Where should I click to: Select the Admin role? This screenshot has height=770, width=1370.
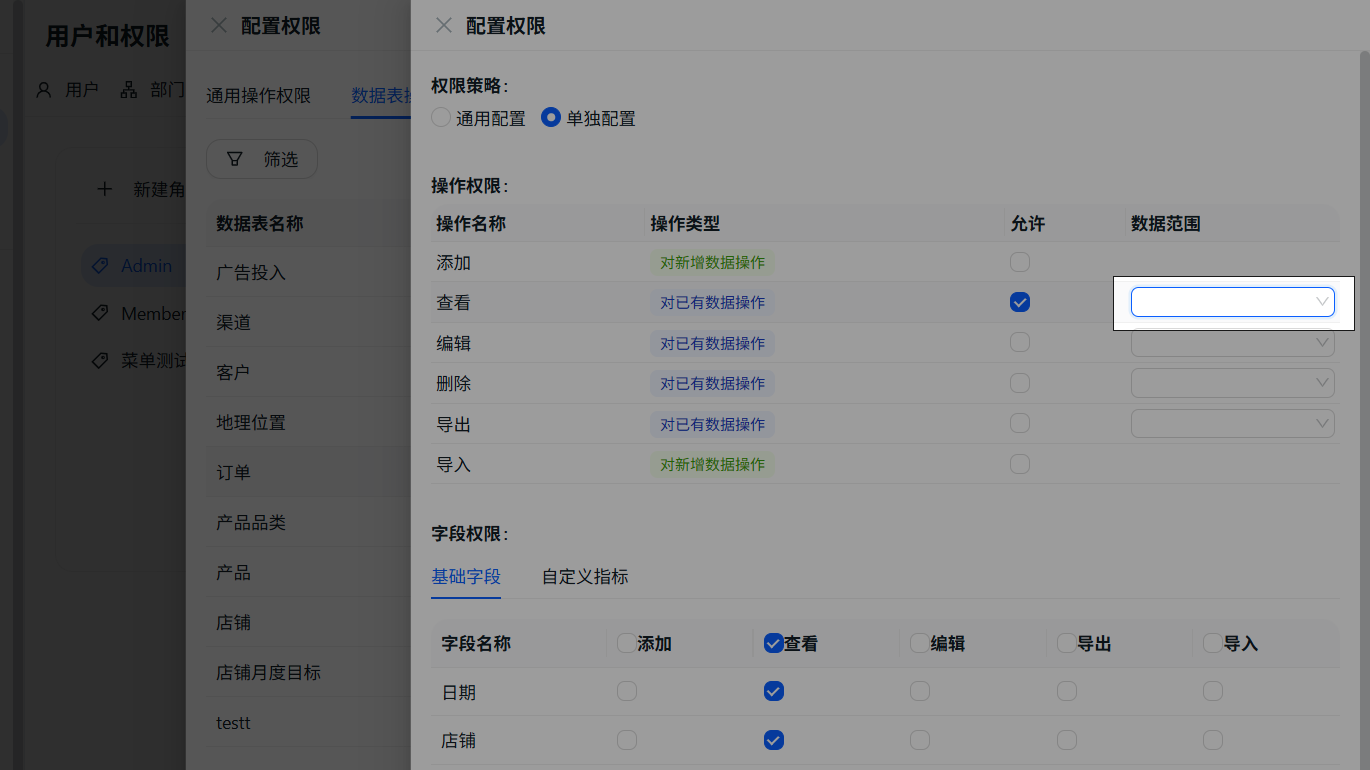point(133,266)
